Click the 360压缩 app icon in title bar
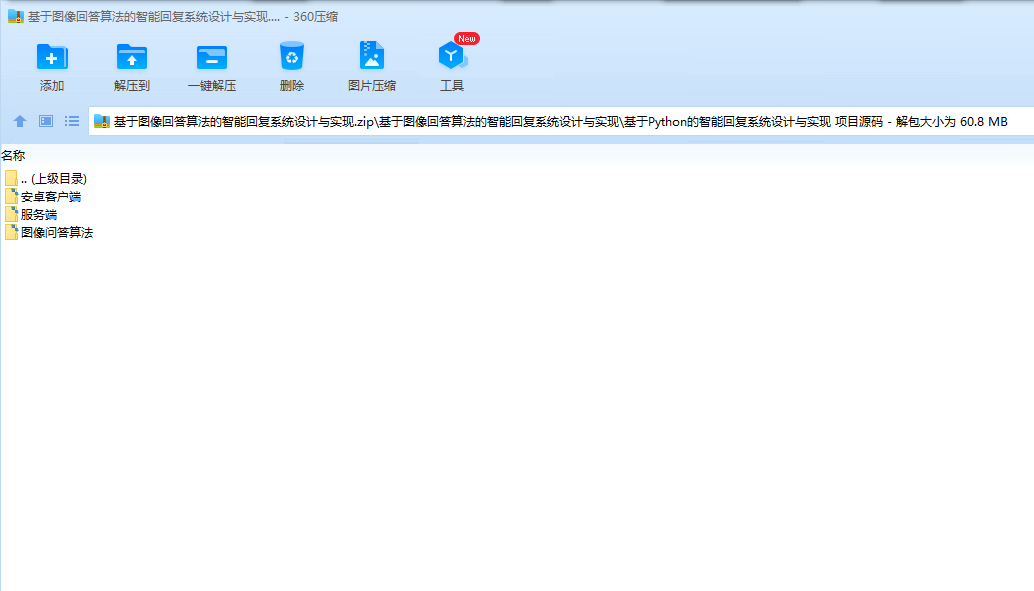The width and height of the screenshot is (1034, 591). click(x=16, y=16)
